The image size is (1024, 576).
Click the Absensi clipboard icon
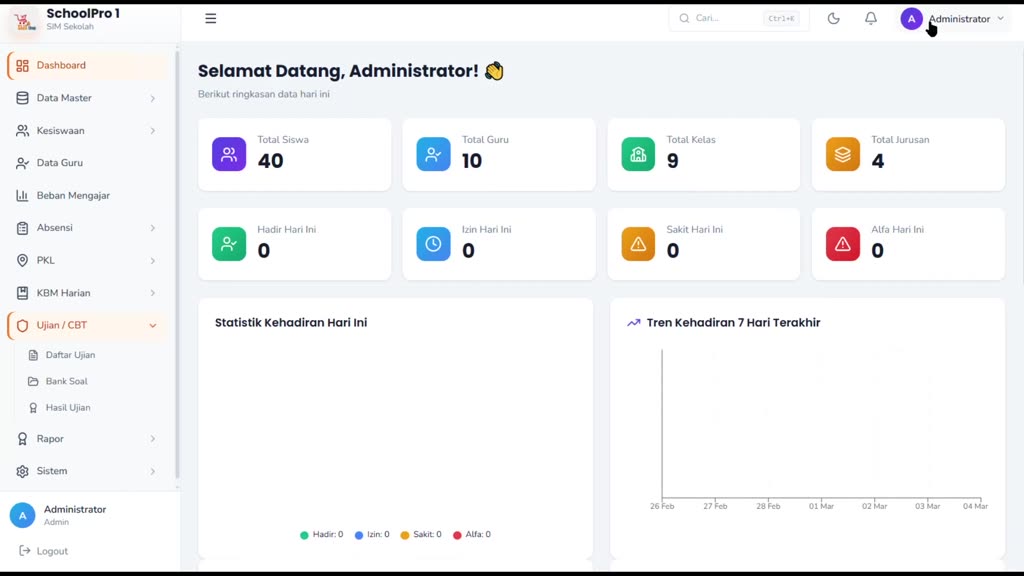coord(22,228)
